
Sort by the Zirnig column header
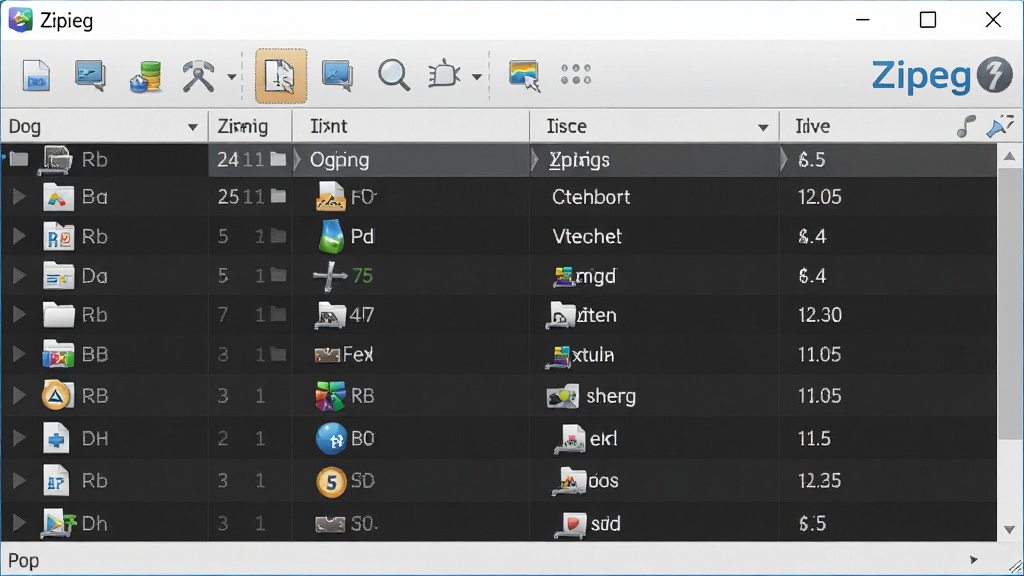(x=243, y=126)
